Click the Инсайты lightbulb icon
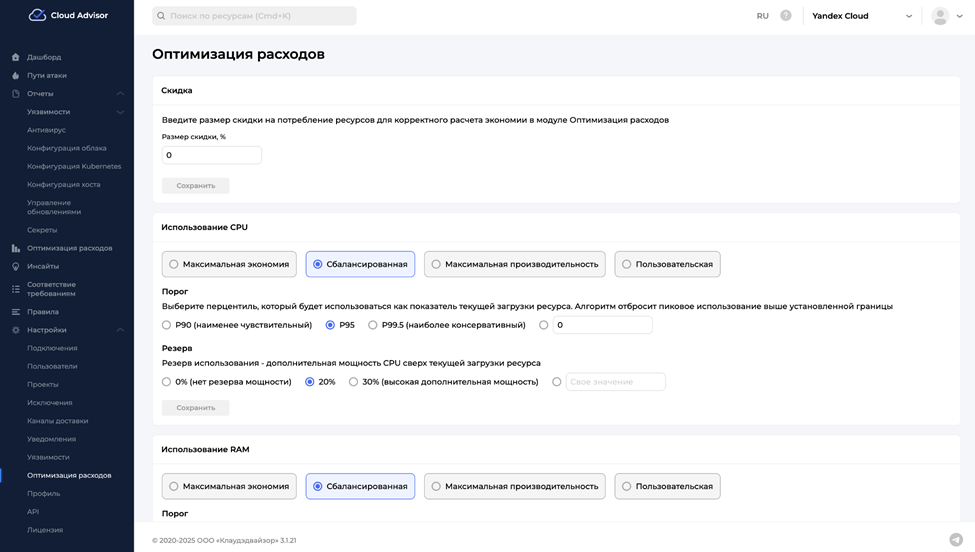The image size is (975, 552). click(x=15, y=266)
